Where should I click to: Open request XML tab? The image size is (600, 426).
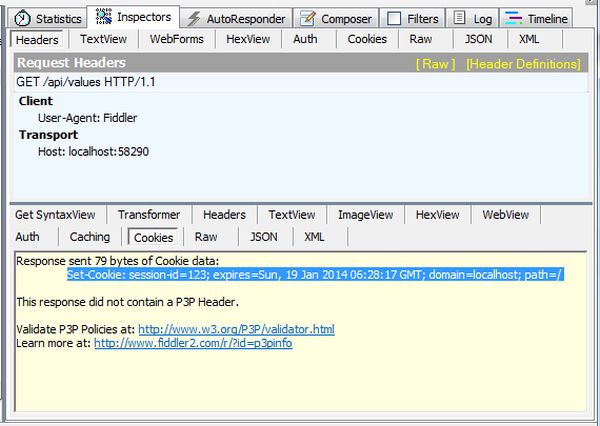tap(529, 39)
